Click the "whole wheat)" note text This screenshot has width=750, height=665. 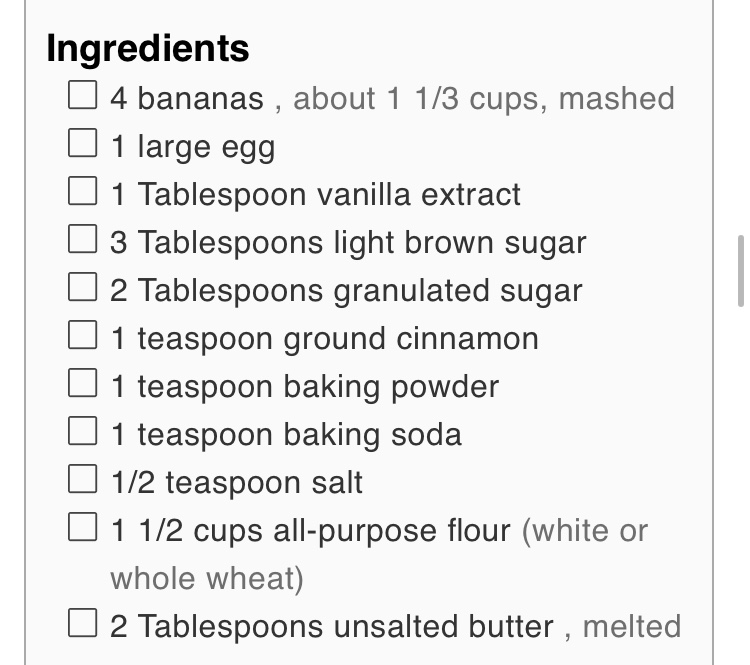tap(207, 578)
